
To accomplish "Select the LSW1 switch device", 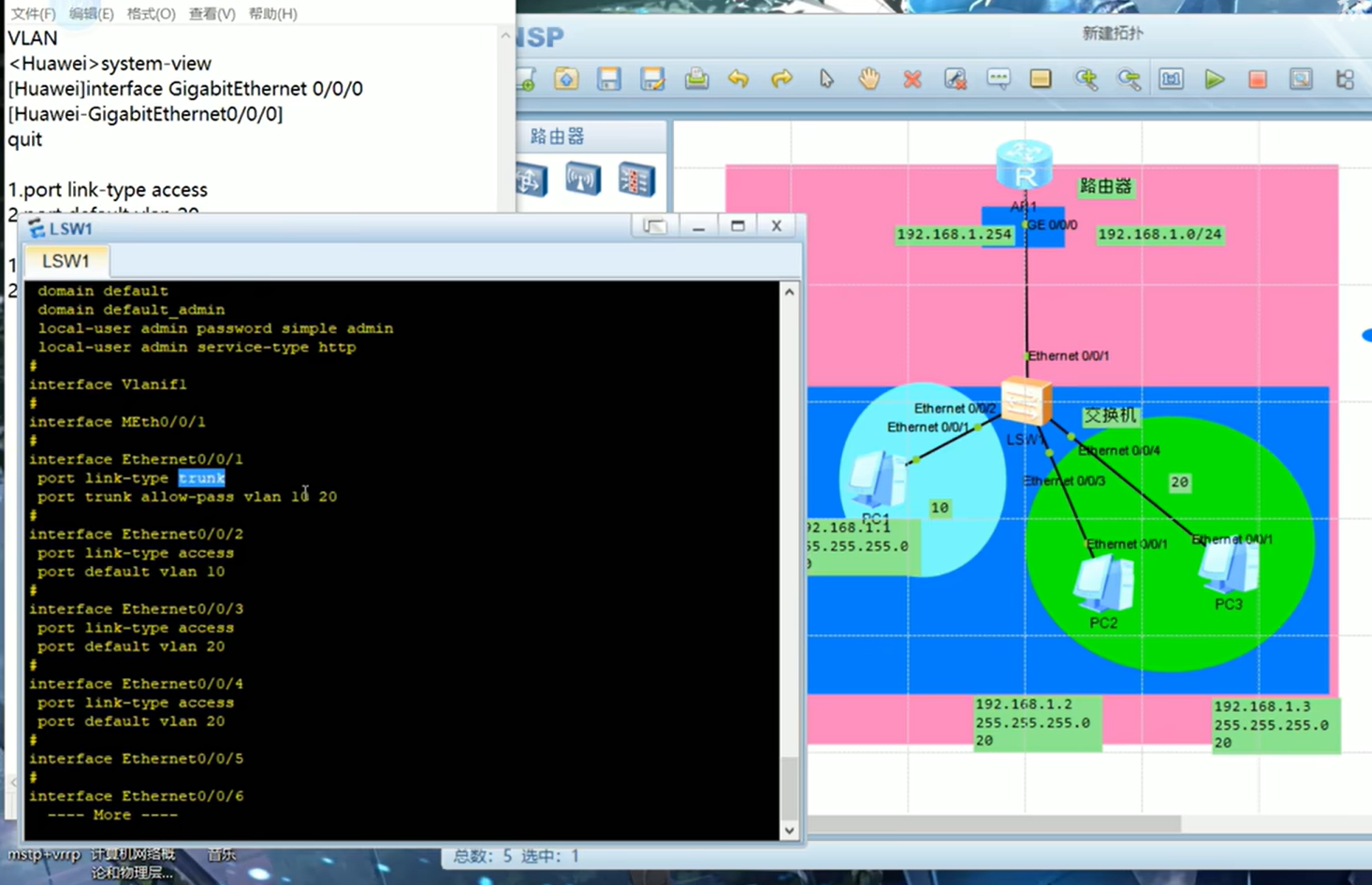I will 1027,402.
